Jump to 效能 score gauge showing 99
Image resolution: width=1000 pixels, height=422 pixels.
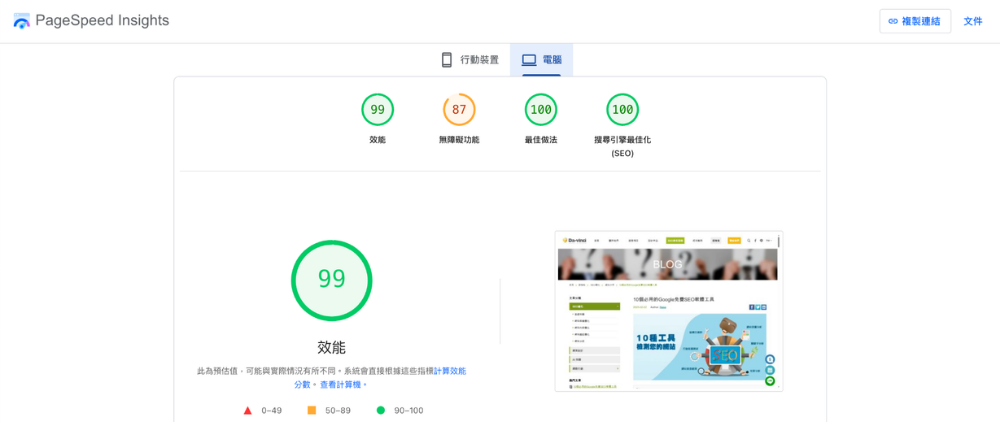(378, 110)
